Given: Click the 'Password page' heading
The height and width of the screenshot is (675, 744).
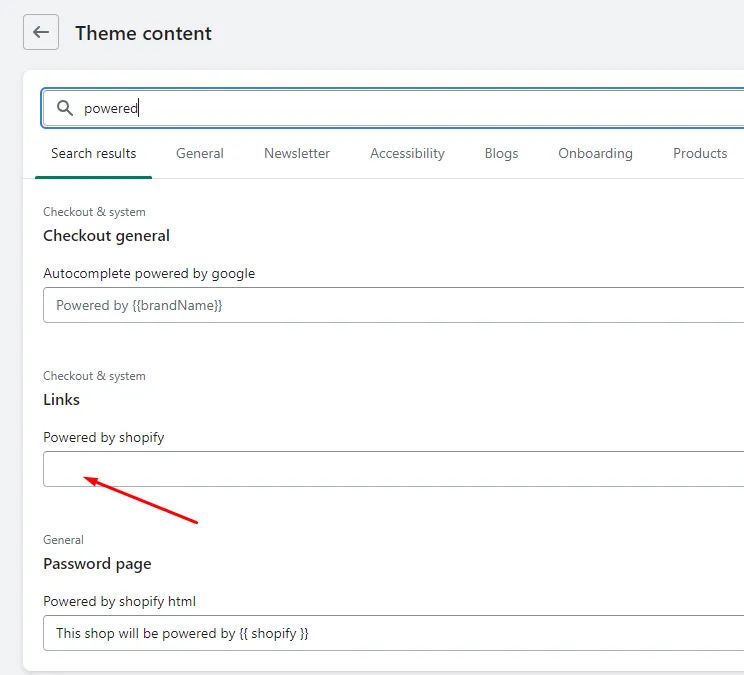Looking at the screenshot, I should tap(97, 564).
